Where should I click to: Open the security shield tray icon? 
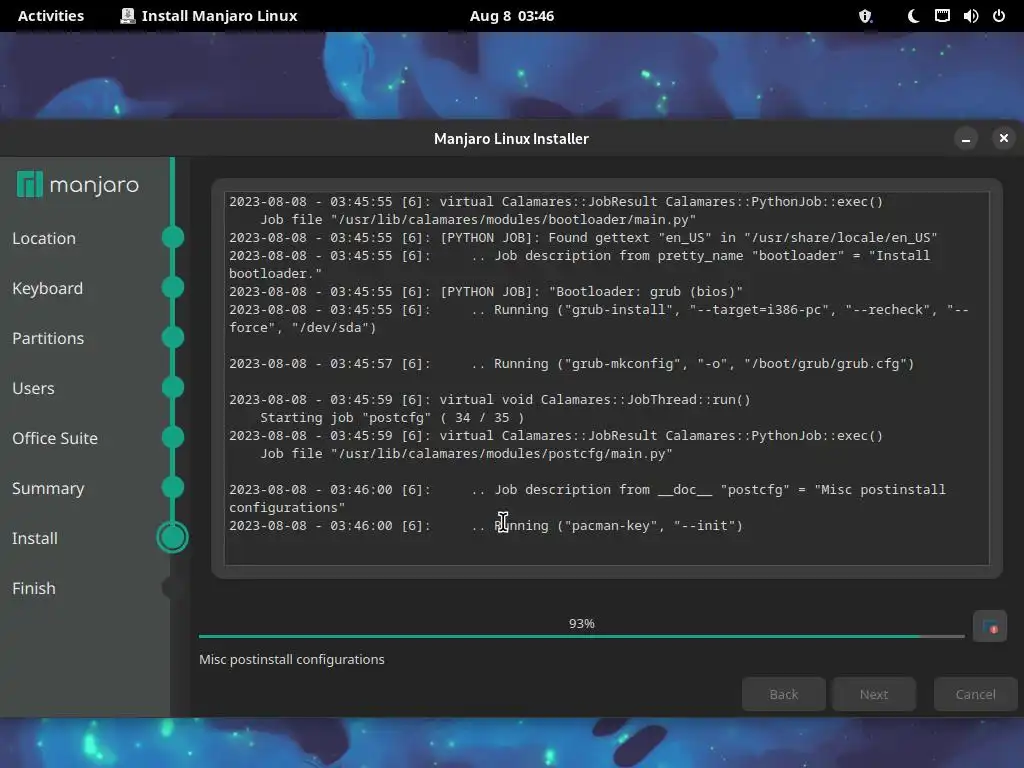[865, 16]
